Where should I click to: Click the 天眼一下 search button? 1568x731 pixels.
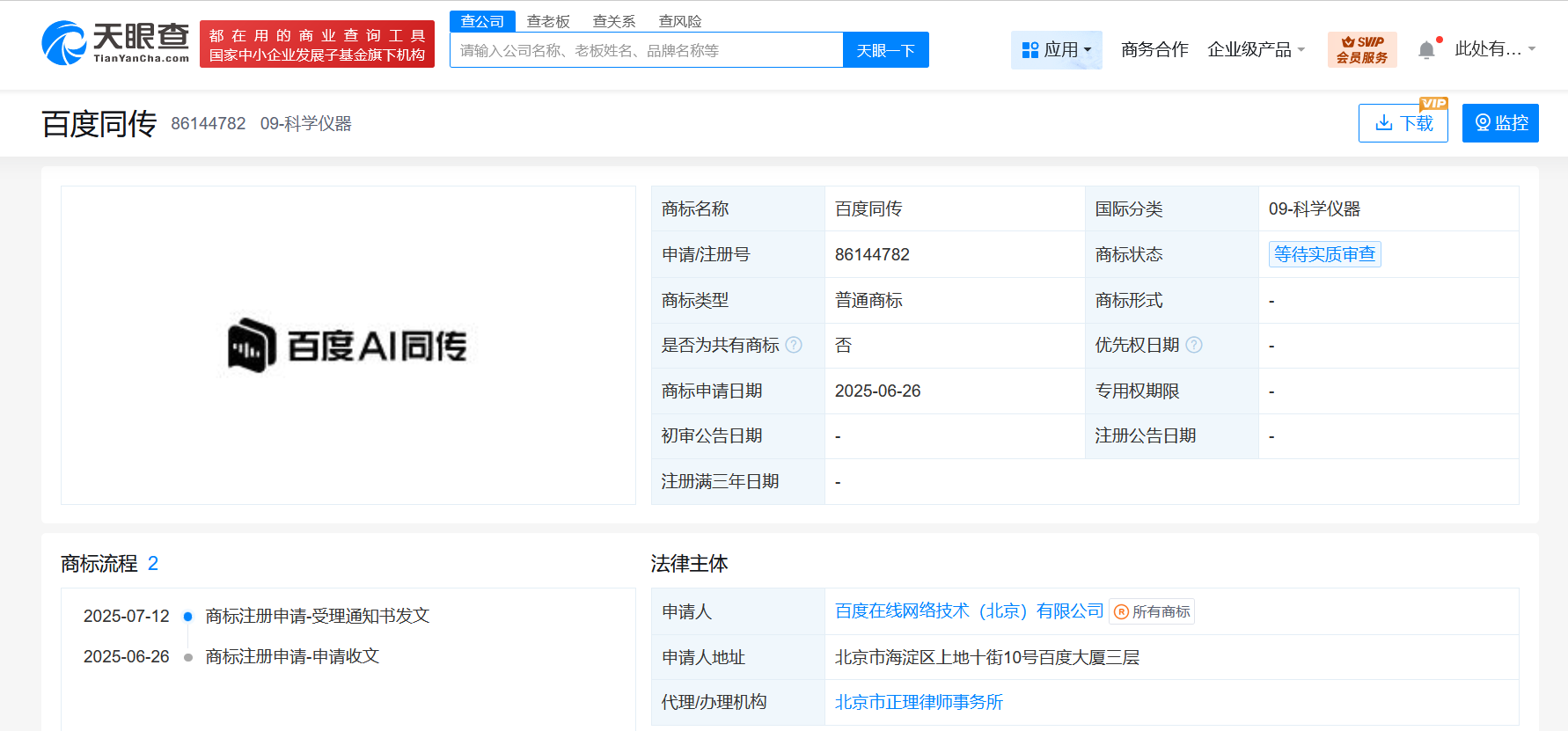885,50
